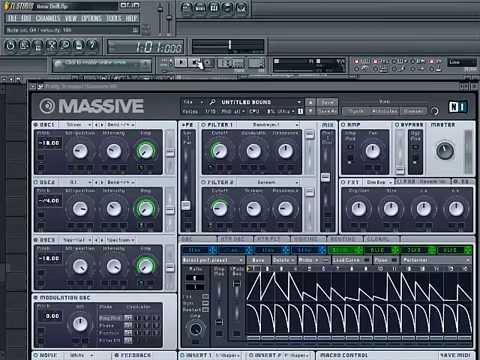The image size is (480, 360).
Task: Open the OPTIONS menu
Action: [x=92, y=18]
